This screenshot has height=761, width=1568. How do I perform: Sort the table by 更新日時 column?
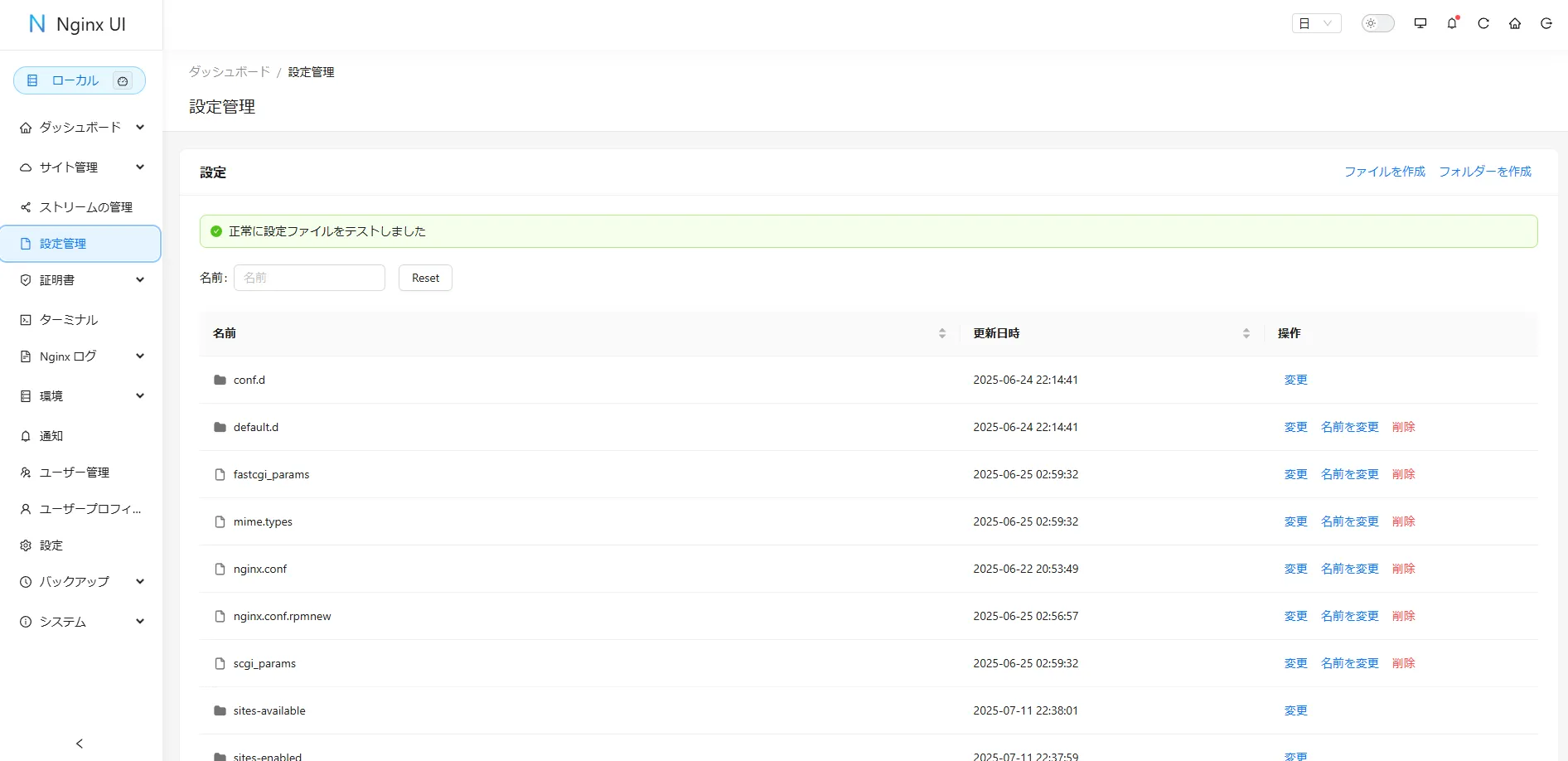[1246, 333]
